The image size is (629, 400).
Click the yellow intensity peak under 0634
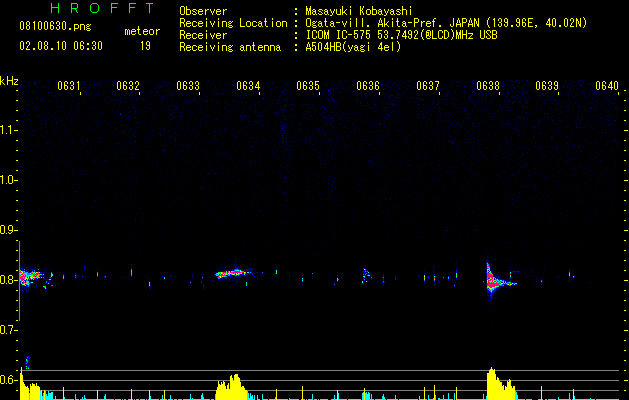(232, 387)
